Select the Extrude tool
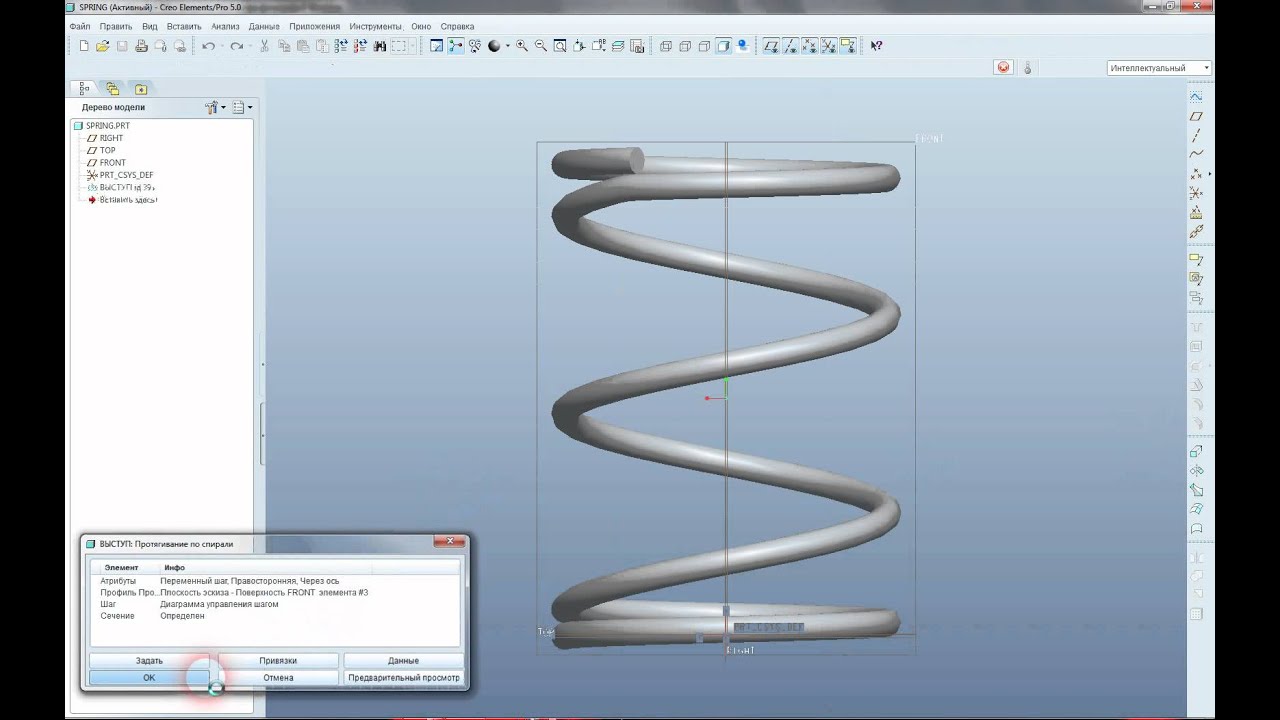 [1195, 451]
